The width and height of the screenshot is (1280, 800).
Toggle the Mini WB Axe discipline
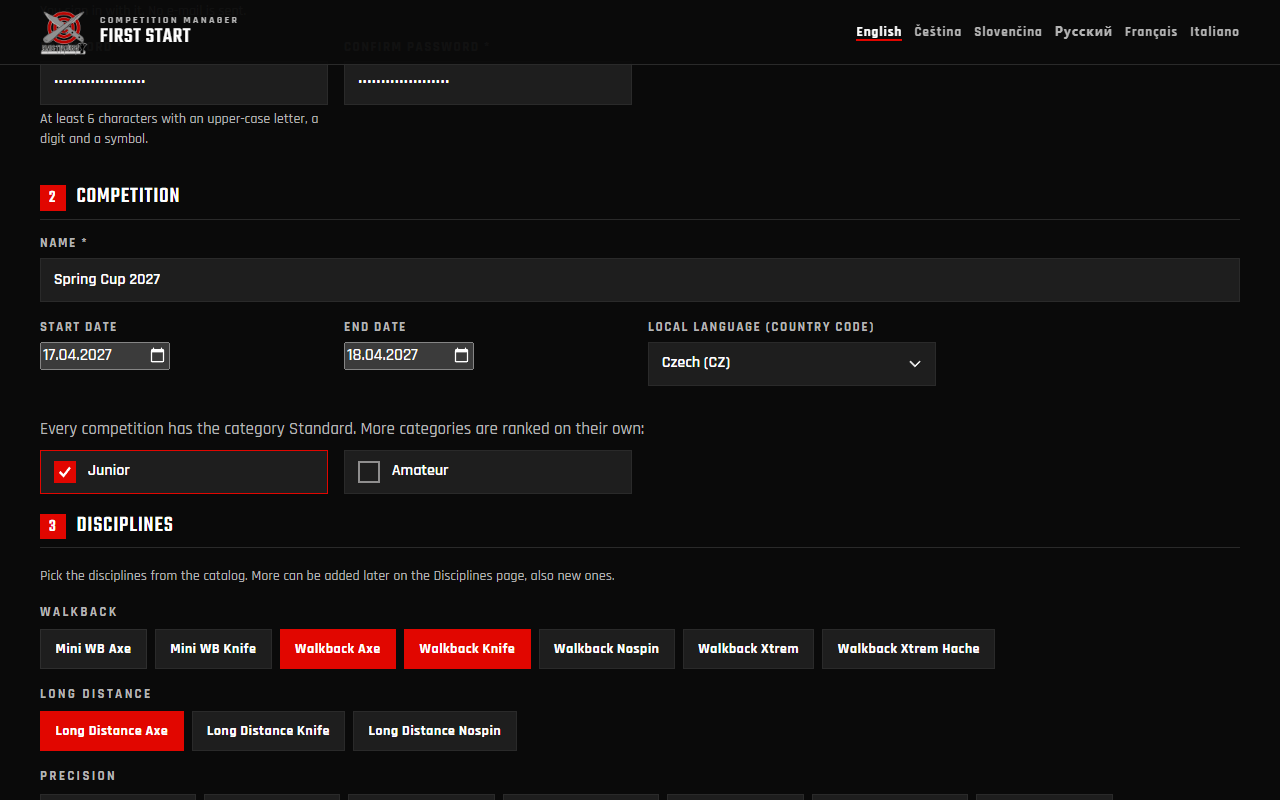(x=93, y=649)
